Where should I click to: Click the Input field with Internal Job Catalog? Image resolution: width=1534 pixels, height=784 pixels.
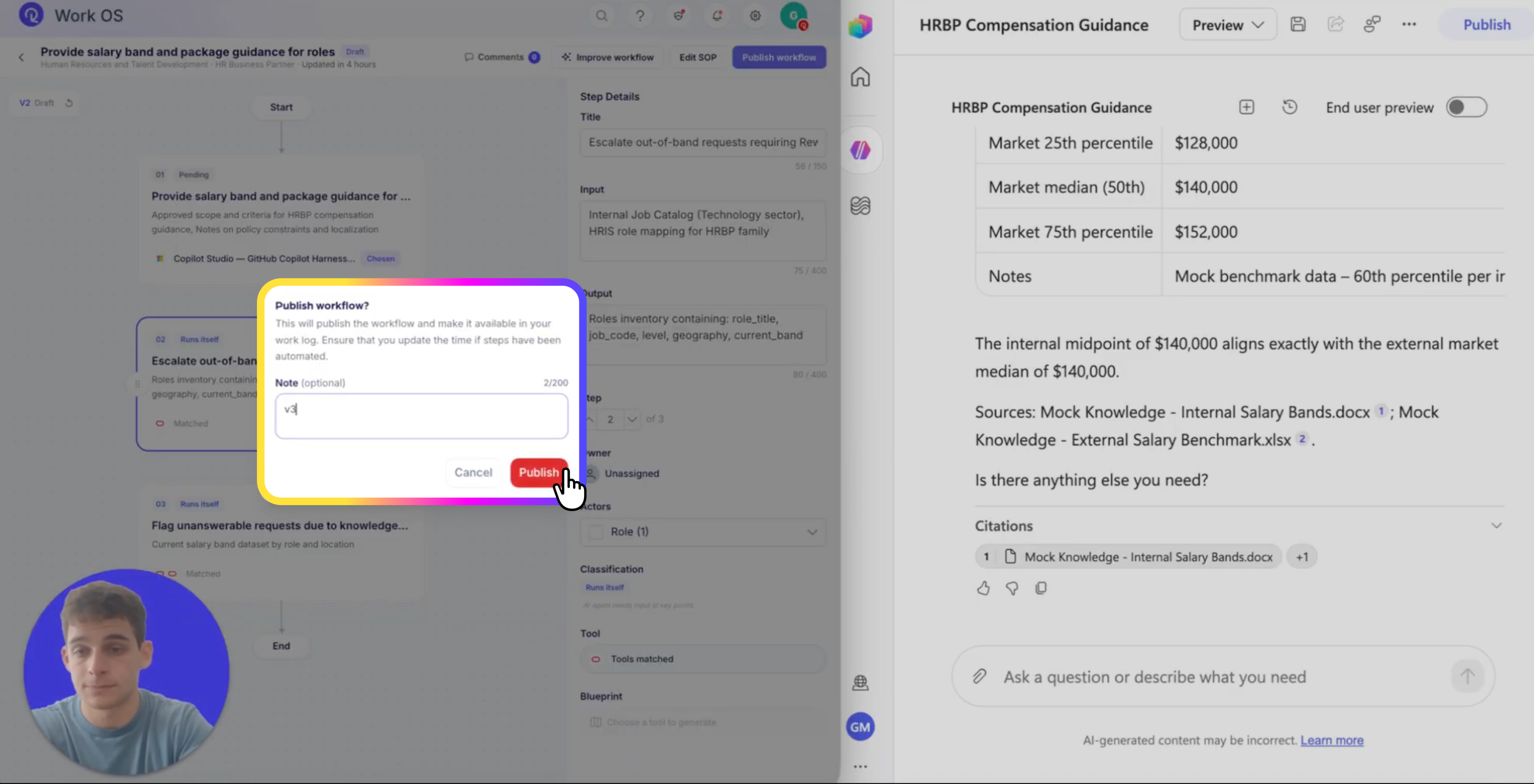tap(703, 231)
